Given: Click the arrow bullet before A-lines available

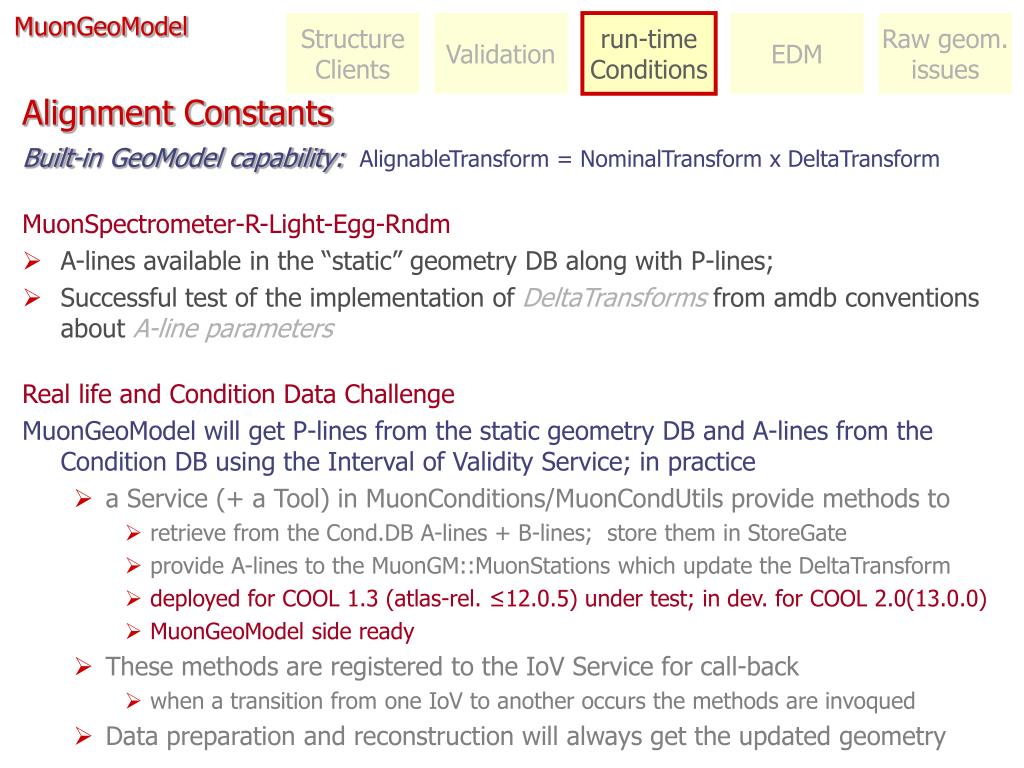Looking at the screenshot, I should (x=32, y=262).
